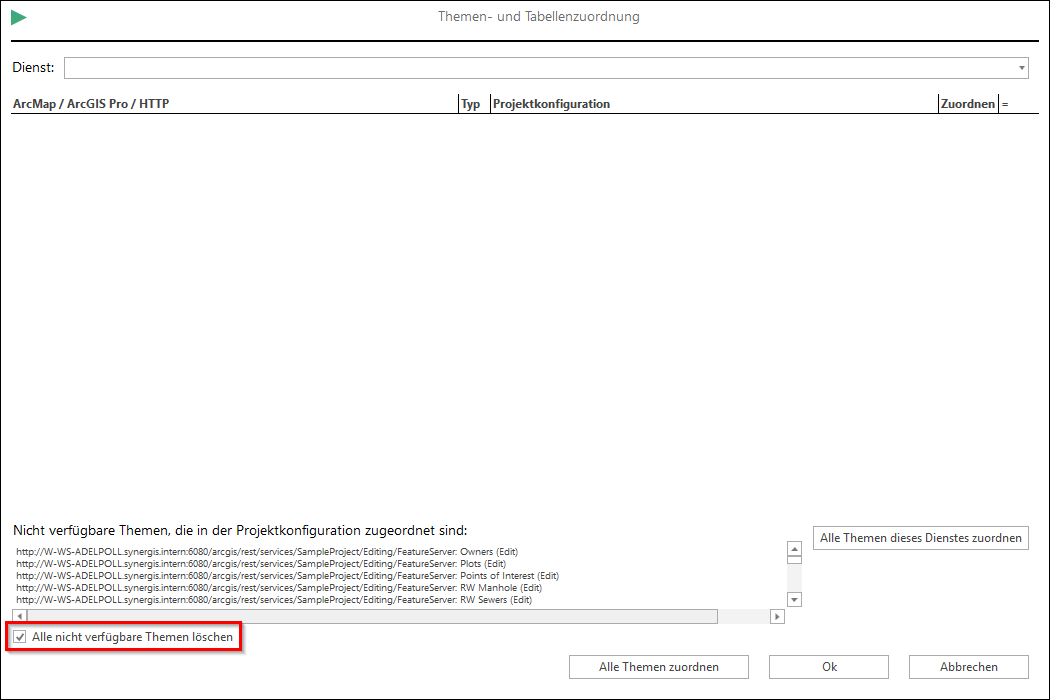Click the right arrow of the horizontal scrollbar
1050x700 pixels.
[777, 617]
